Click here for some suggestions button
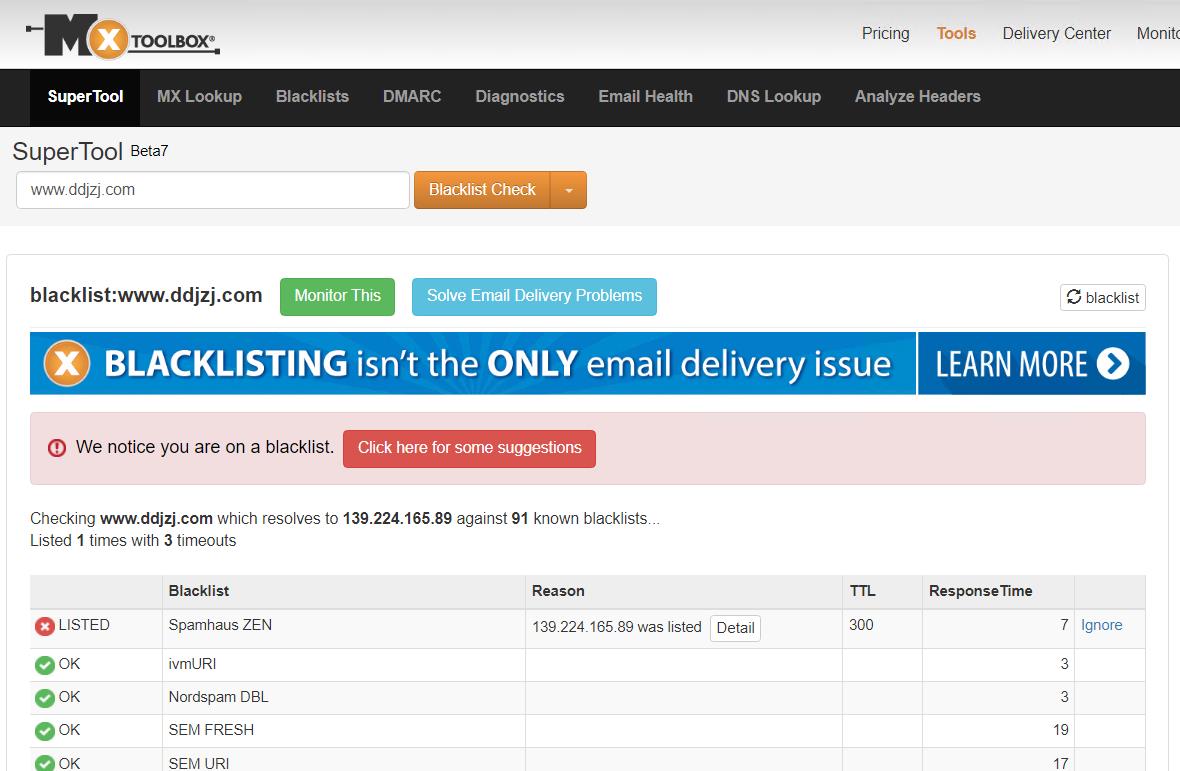1180x771 pixels. click(470, 448)
